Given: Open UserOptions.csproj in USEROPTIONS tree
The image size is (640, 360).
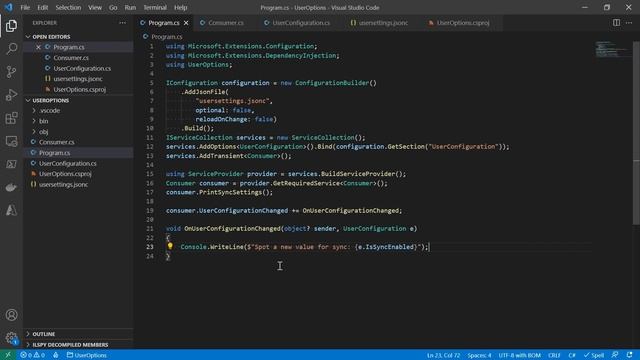Looking at the screenshot, I should tap(65, 174).
